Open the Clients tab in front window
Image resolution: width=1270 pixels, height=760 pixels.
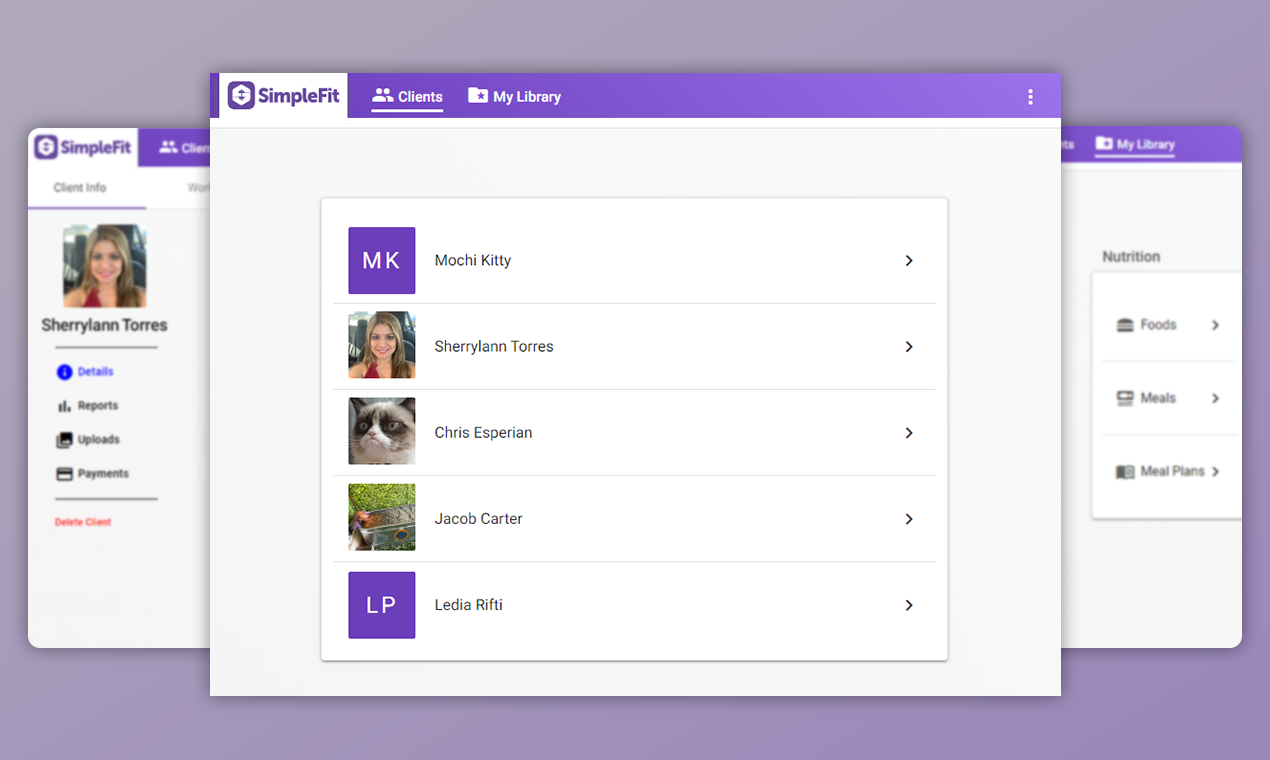[407, 97]
